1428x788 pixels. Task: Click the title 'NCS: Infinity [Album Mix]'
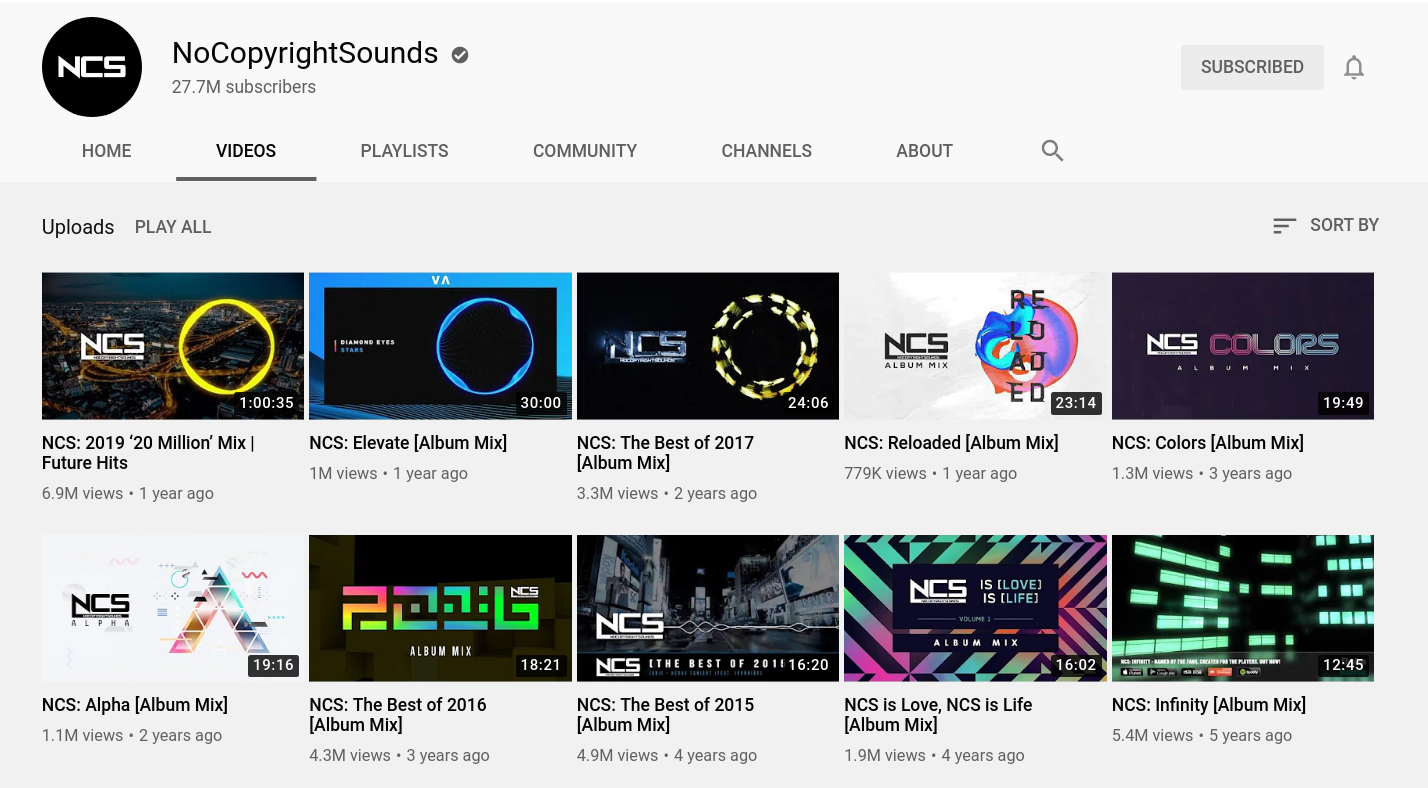pos(1209,705)
